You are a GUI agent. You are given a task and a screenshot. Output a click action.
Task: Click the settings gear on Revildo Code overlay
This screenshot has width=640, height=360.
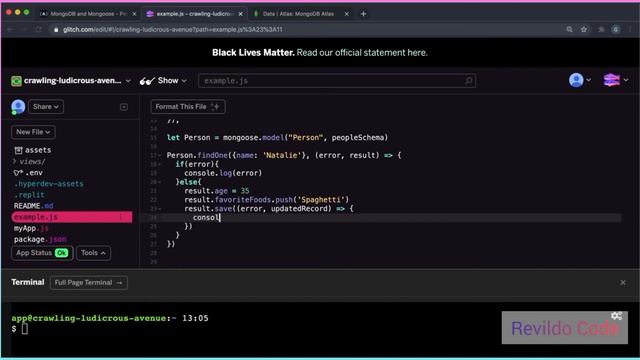[x=616, y=316]
